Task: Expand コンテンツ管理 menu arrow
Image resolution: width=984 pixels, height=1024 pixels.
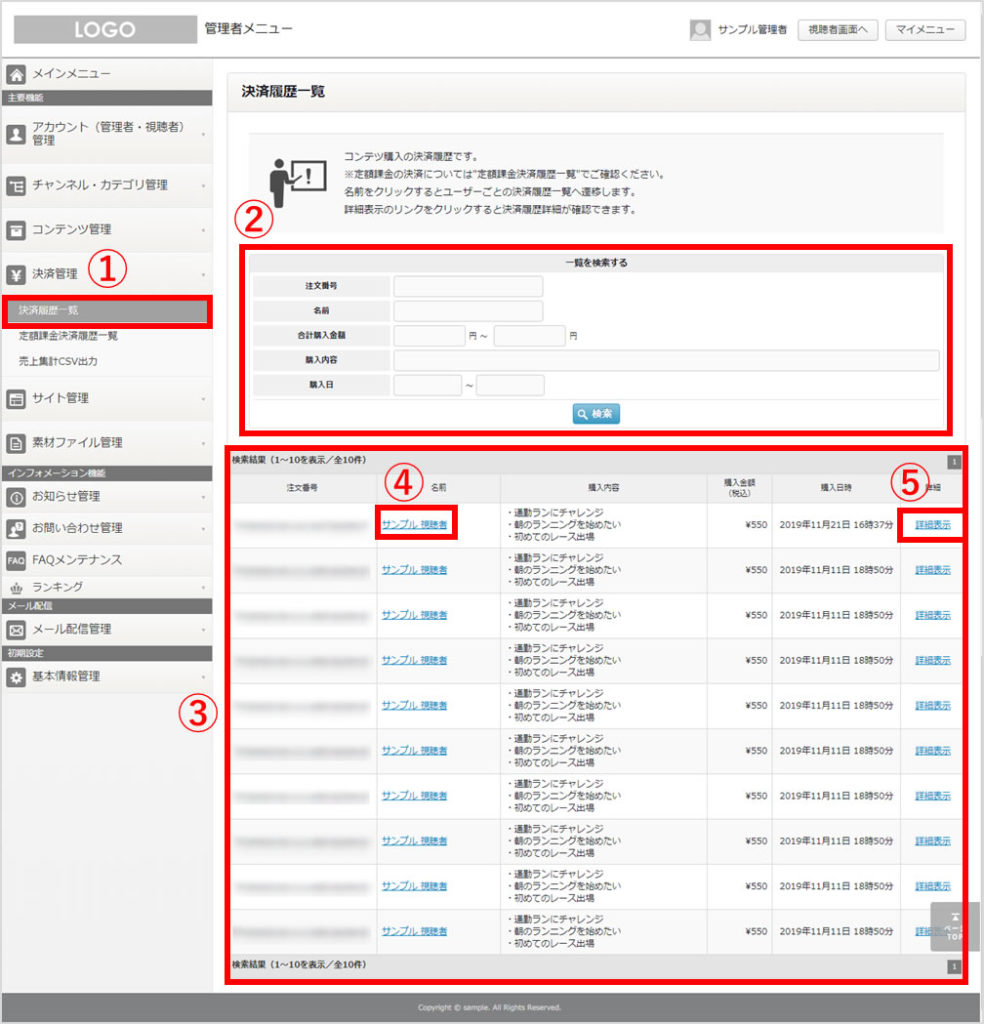Action: [x=204, y=230]
